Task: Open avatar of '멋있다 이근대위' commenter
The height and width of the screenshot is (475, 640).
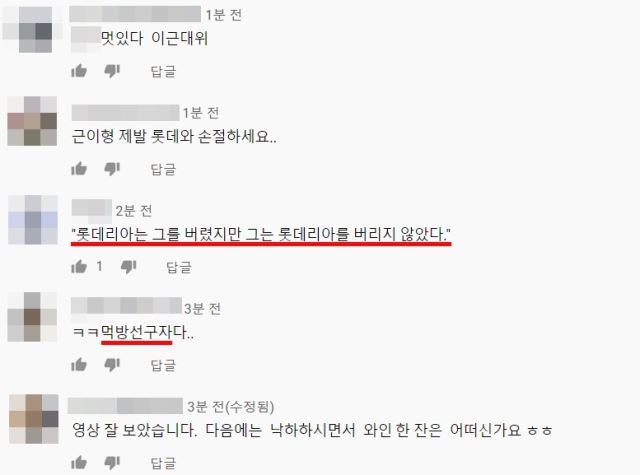Action: click(x=33, y=30)
